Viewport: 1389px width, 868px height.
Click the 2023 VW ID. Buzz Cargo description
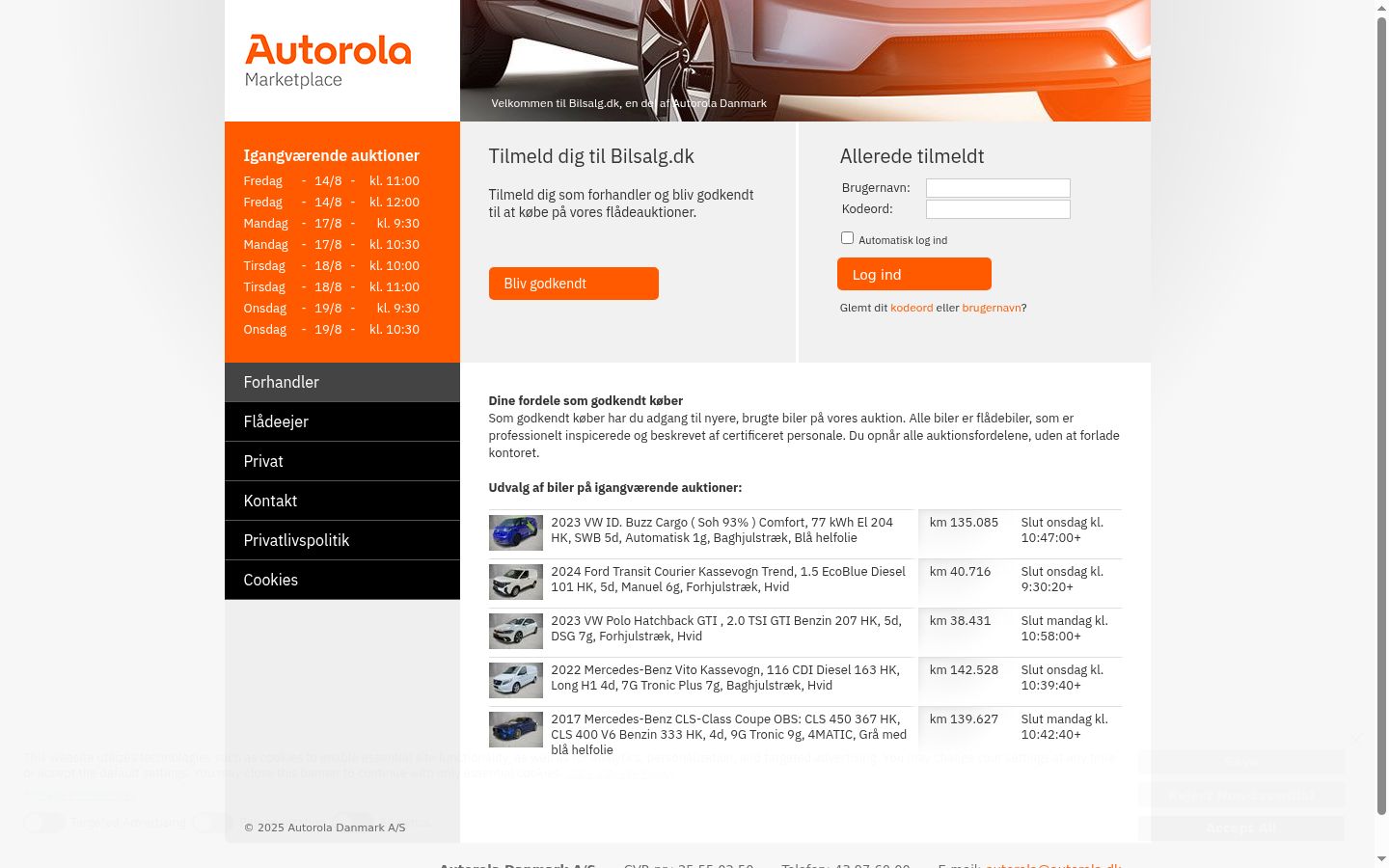point(722,530)
